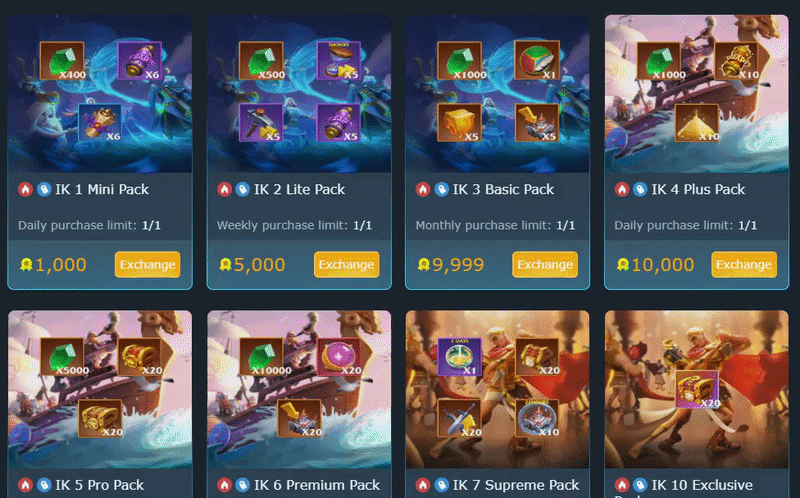The width and height of the screenshot is (800, 498).
Task: Click the purple scroll x6 icon in Mini Pack
Action: (x=140, y=61)
